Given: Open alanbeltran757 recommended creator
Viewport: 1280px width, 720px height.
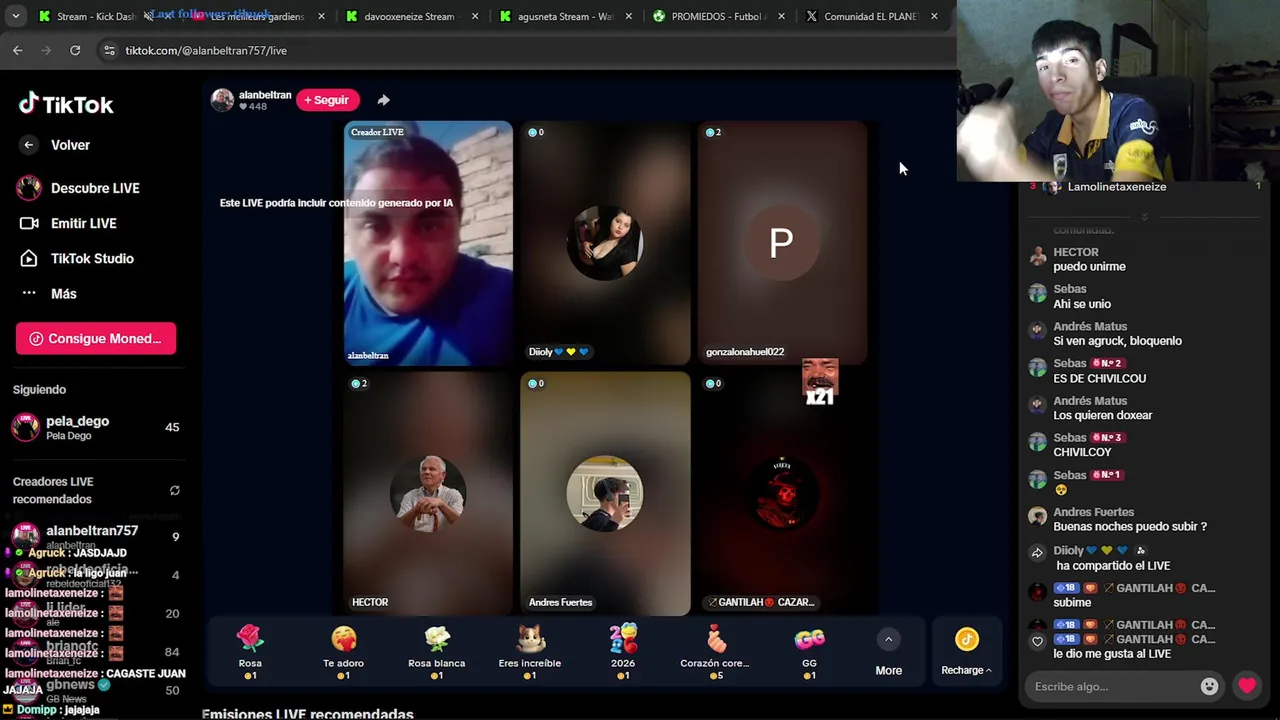Looking at the screenshot, I should [x=95, y=536].
